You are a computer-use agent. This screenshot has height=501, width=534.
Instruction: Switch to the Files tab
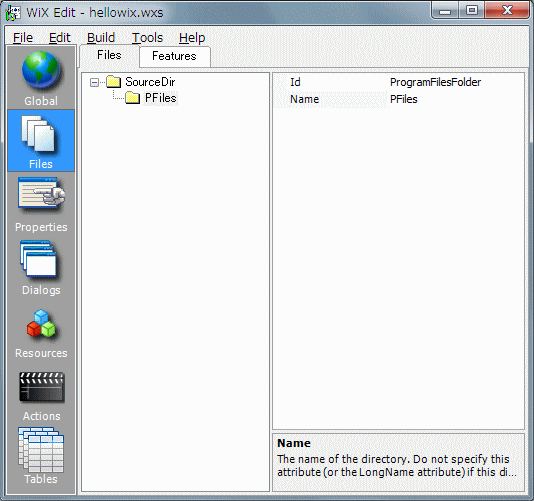109,55
